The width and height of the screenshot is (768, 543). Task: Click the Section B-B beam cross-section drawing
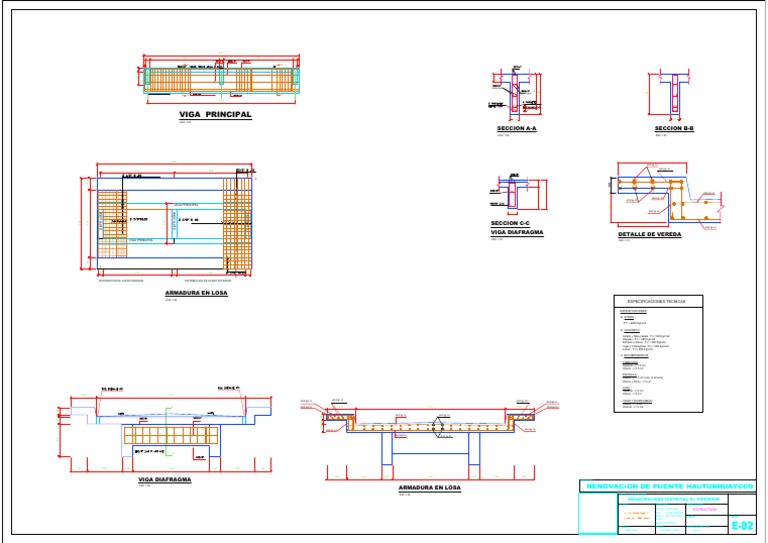671,96
